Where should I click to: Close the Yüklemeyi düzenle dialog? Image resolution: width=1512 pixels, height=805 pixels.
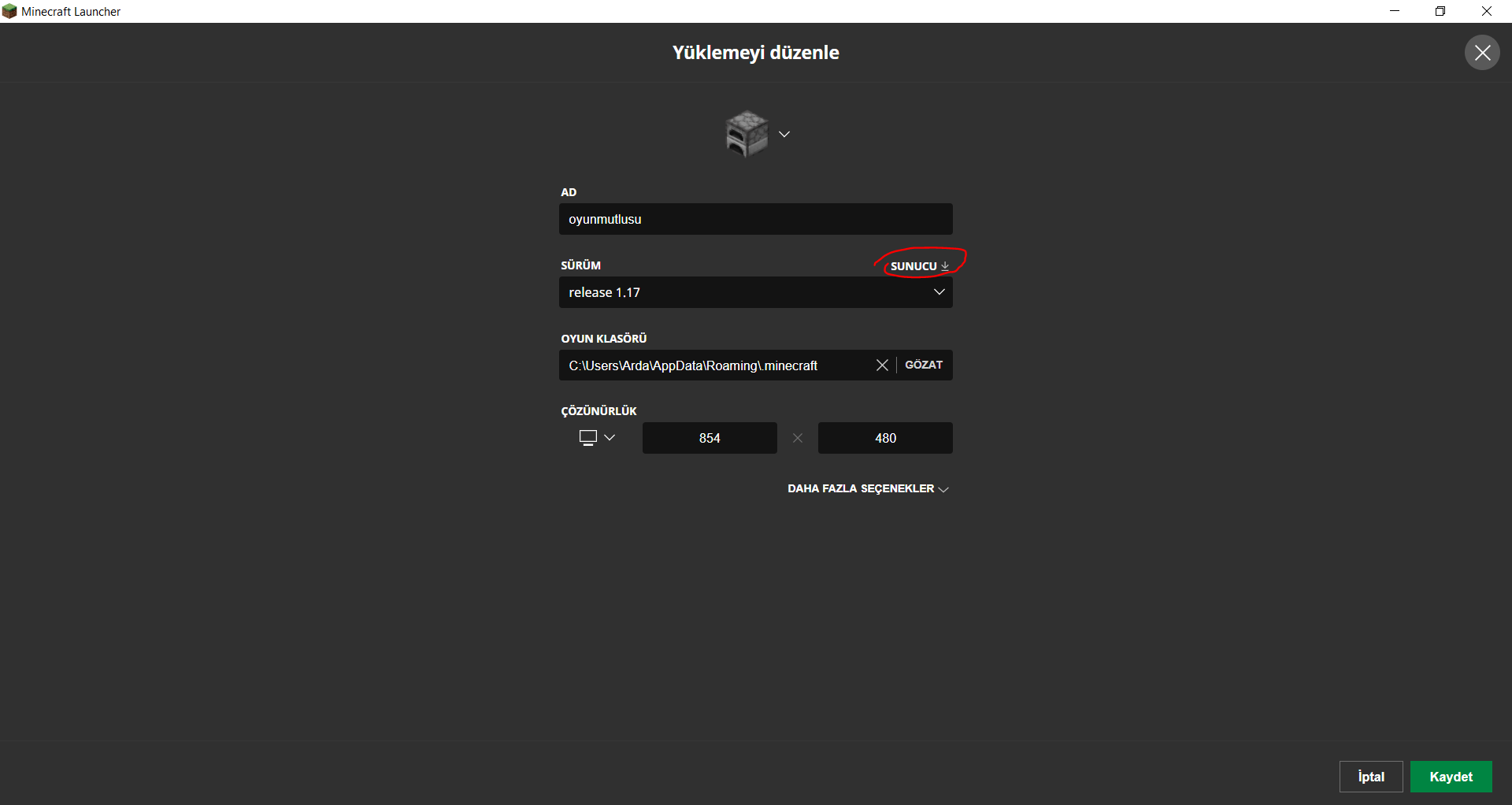pyautogui.click(x=1482, y=53)
